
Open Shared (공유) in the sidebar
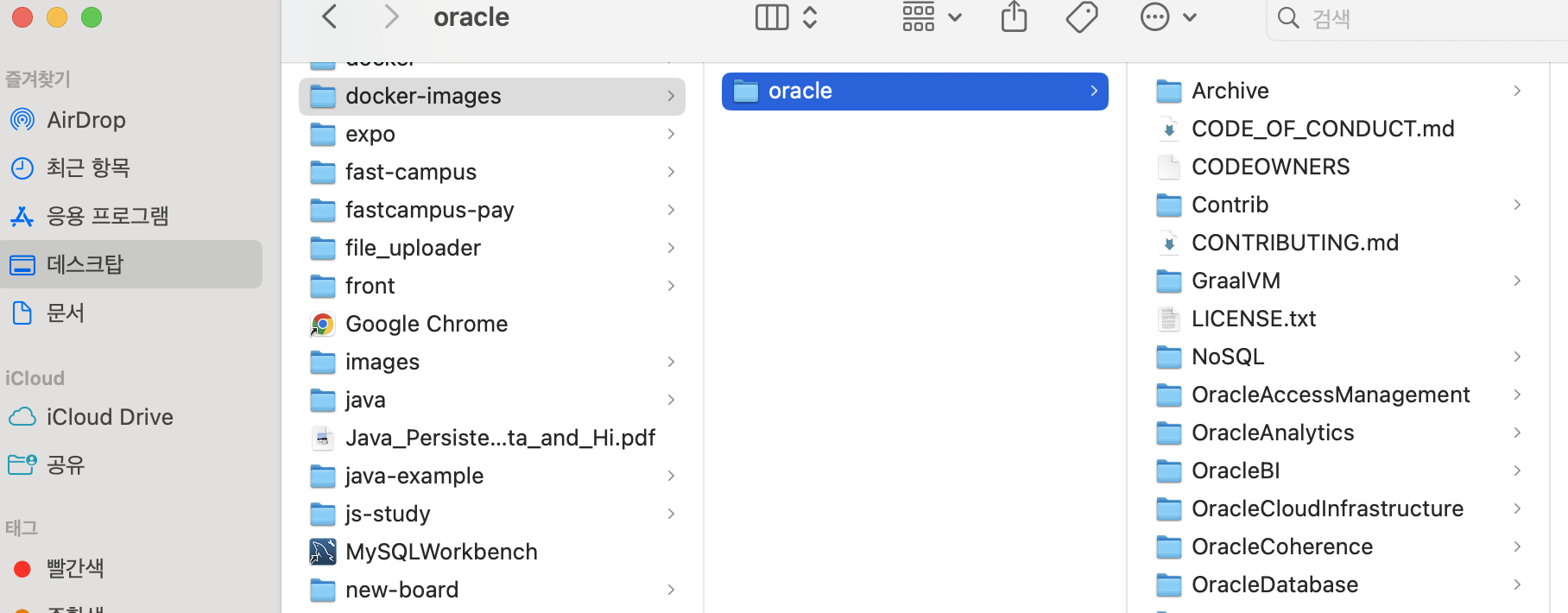coord(132,465)
